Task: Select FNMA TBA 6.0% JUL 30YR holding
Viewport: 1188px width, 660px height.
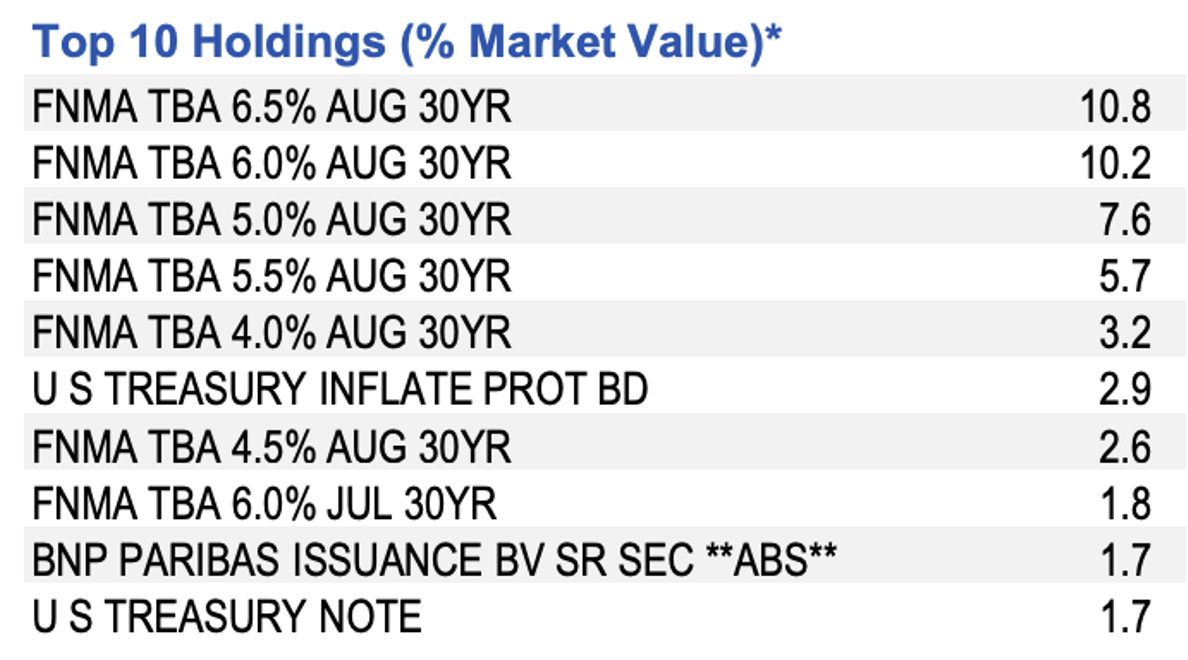Action: coord(265,503)
